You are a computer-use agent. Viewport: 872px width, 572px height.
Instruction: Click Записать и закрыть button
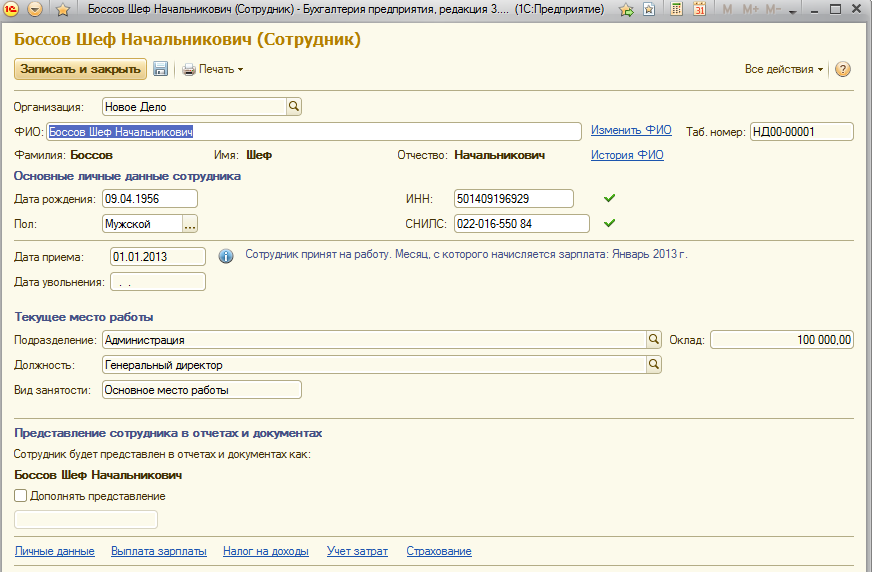(81, 69)
